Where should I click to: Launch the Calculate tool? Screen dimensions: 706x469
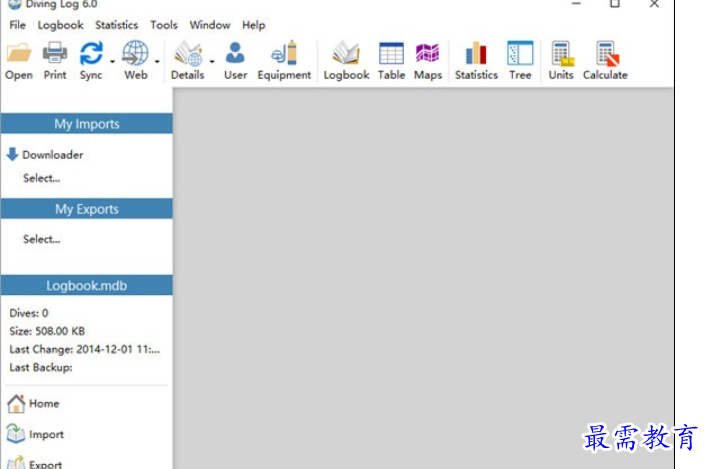(605, 53)
